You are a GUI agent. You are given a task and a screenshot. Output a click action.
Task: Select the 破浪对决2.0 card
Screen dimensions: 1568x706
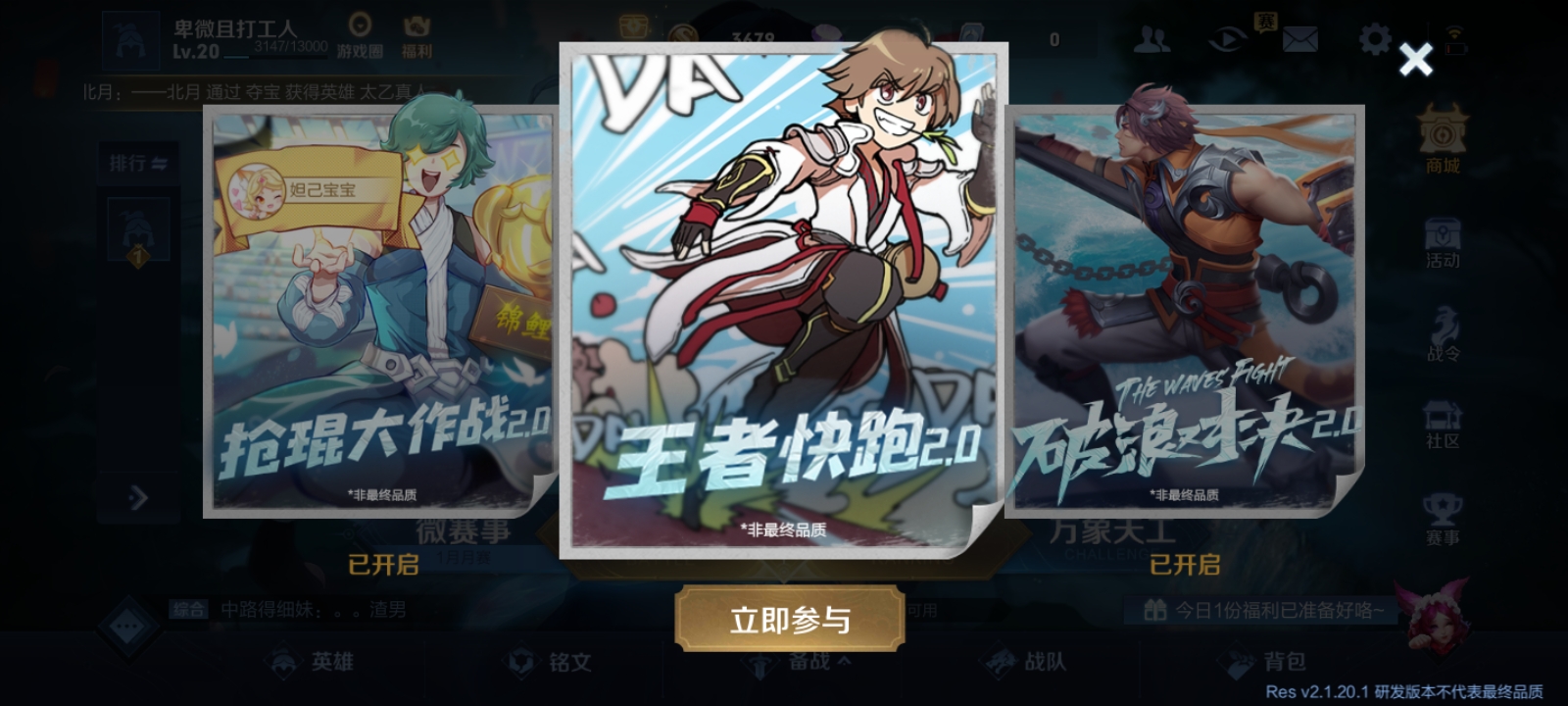(x=1186, y=311)
